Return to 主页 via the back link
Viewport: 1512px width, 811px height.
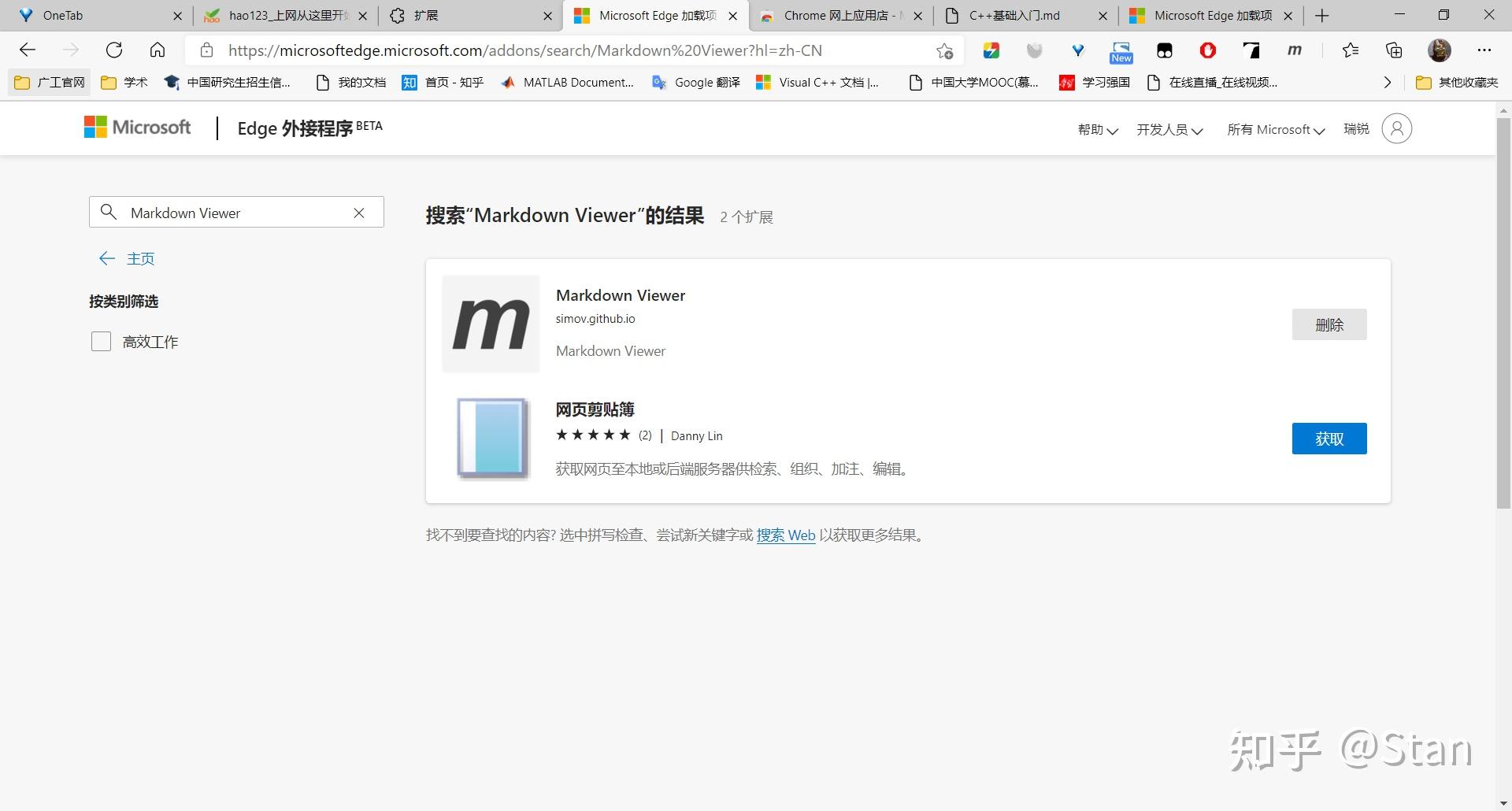pos(127,259)
